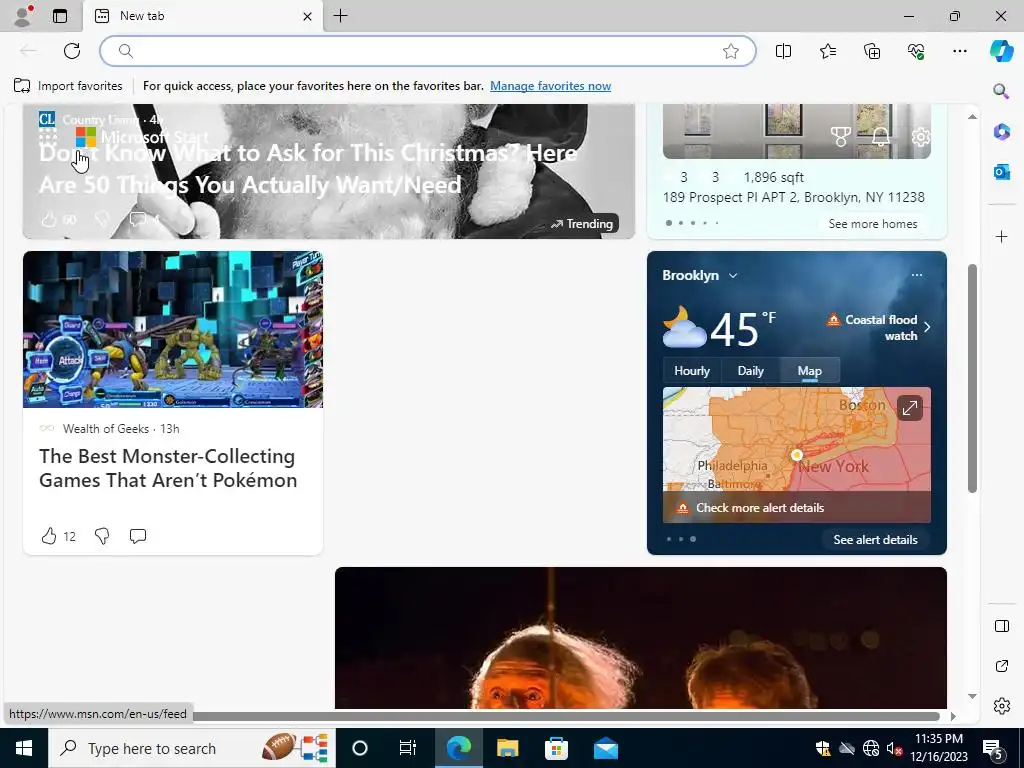Open the Edge profile icon
The height and width of the screenshot is (768, 1024).
point(24,16)
